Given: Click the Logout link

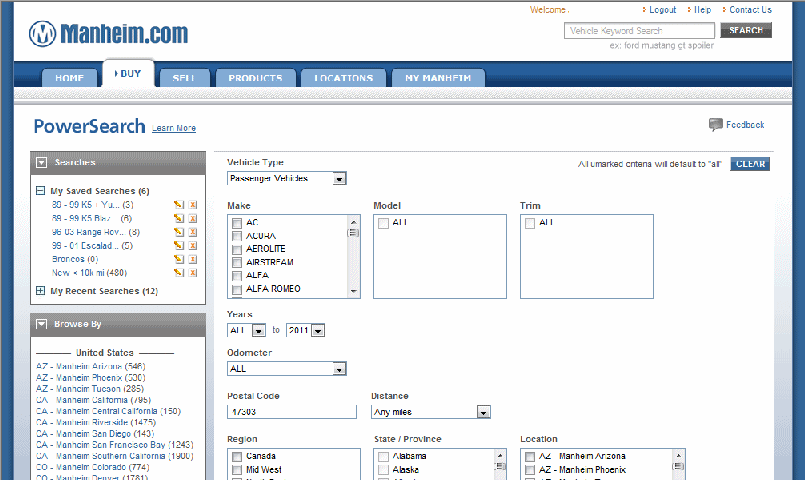Looking at the screenshot, I should coord(662,10).
